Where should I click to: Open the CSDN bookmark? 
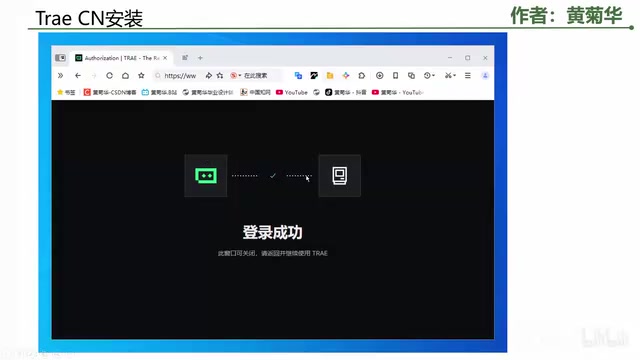[x=110, y=93]
